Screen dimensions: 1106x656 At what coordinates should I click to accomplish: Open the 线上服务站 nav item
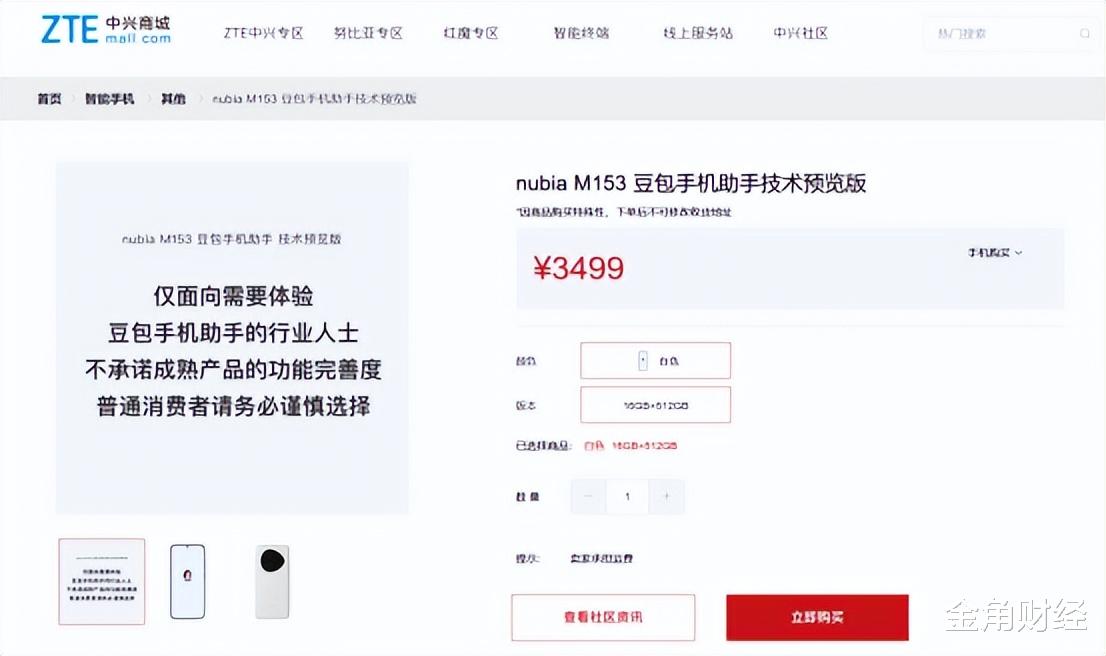[698, 33]
